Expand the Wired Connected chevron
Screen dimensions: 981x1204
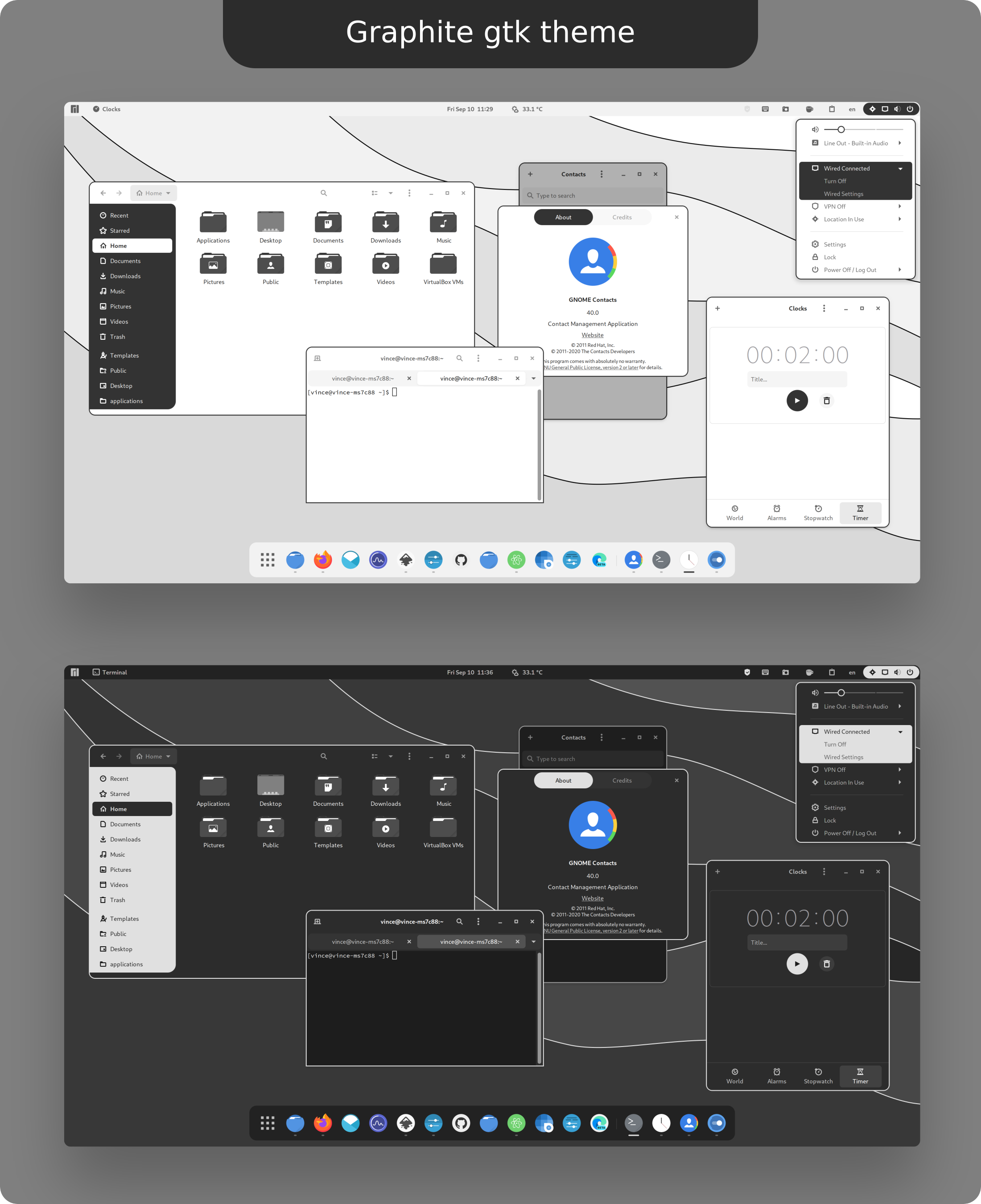[900, 168]
